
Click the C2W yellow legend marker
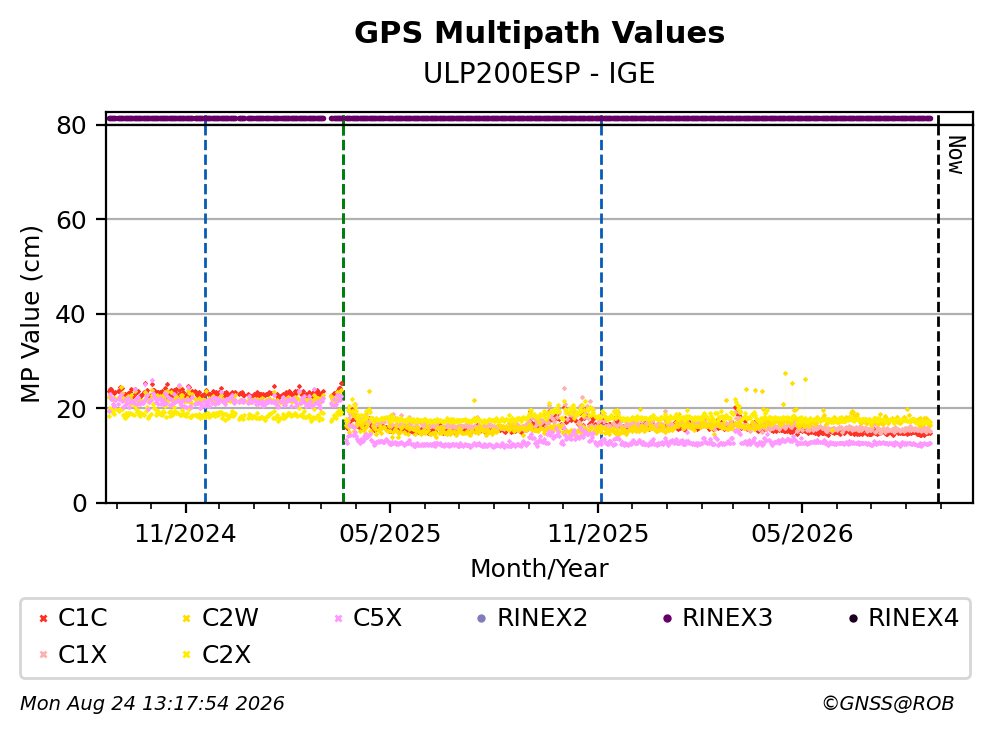tap(186, 618)
